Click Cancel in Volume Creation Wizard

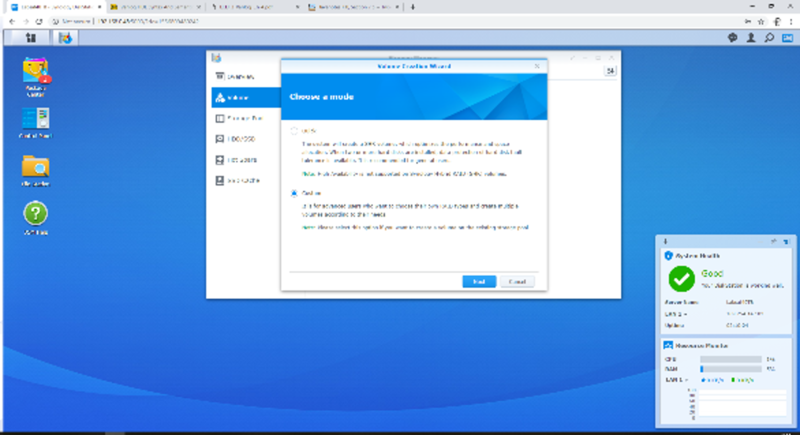pos(517,282)
